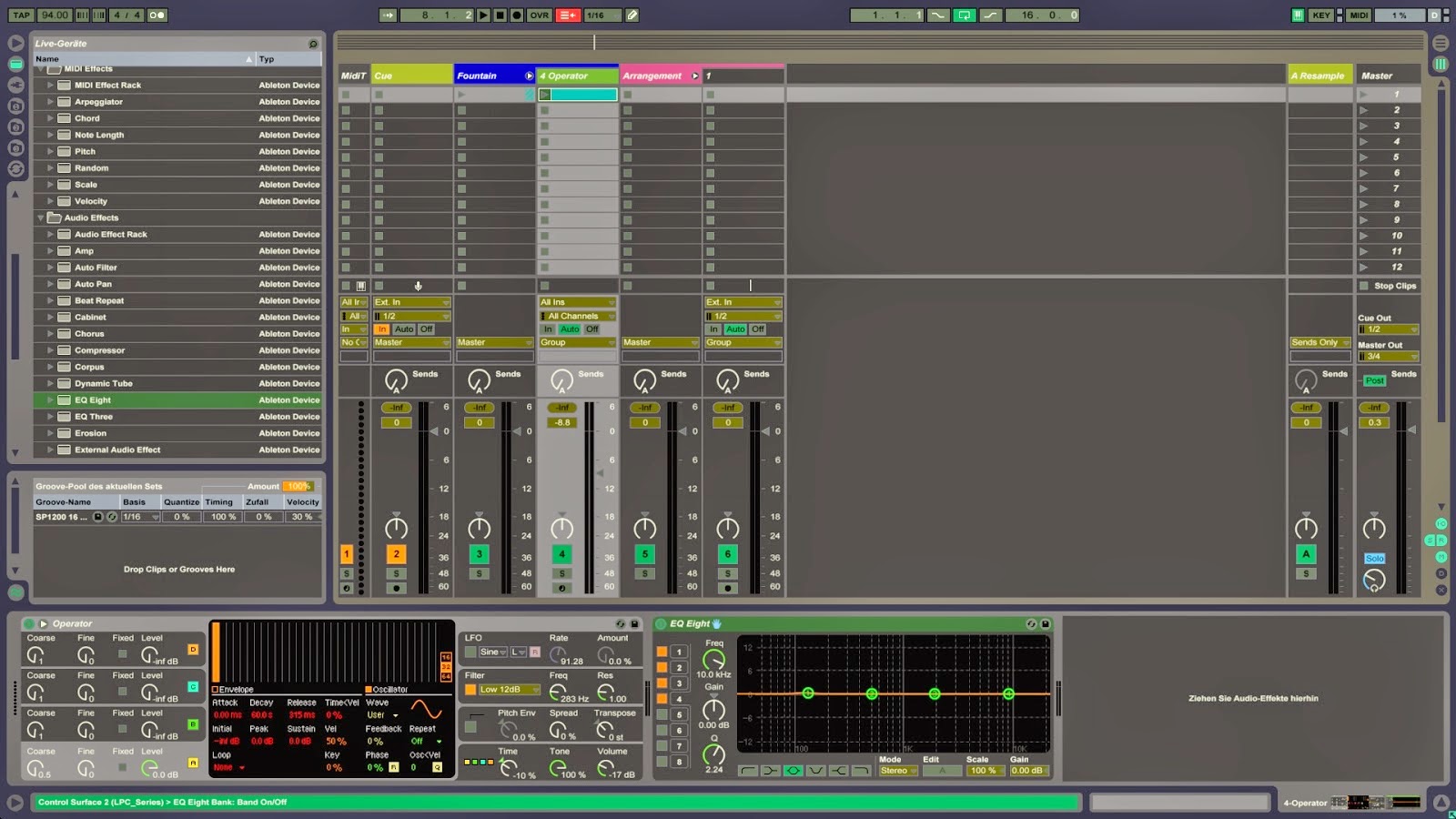Toggle the Draw Mode pencil icon

pyautogui.click(x=632, y=15)
